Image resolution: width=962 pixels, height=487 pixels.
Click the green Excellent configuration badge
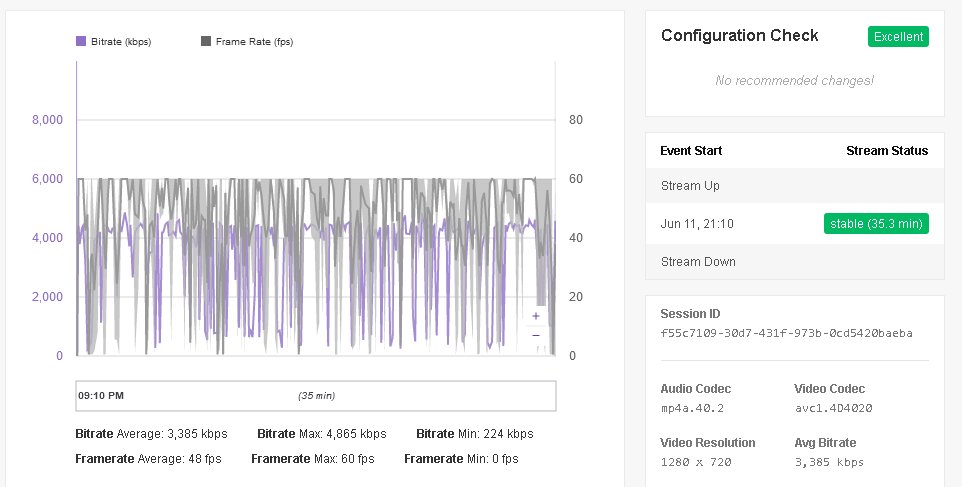point(898,37)
